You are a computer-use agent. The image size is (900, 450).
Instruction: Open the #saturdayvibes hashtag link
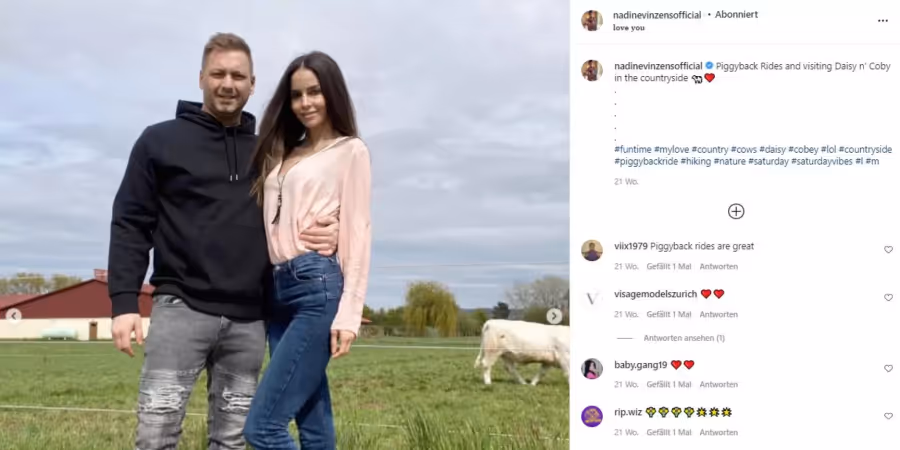[821, 162]
